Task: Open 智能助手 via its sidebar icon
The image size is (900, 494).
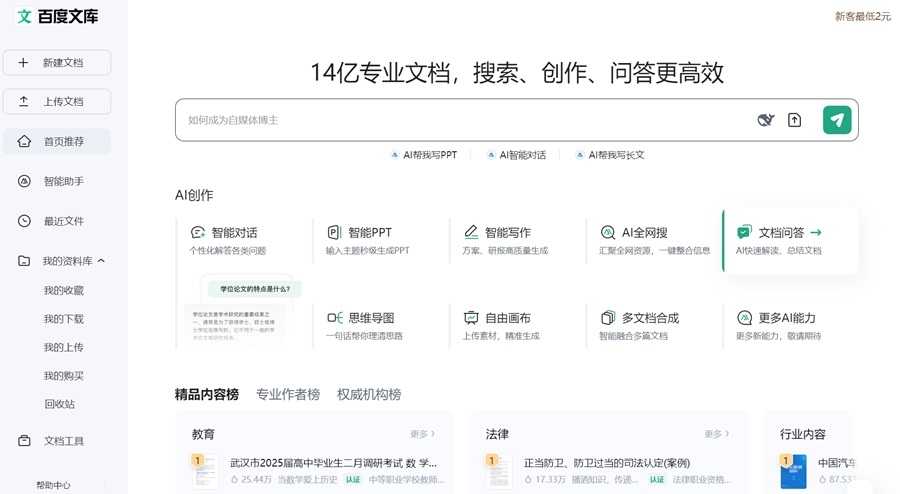Action: pyautogui.click(x=24, y=181)
